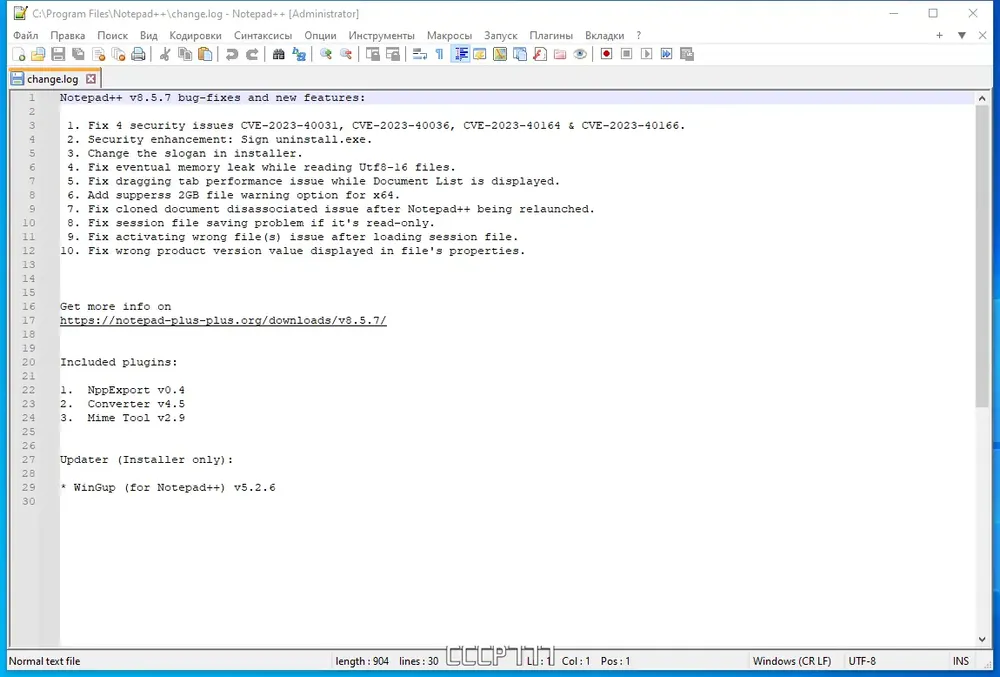Click the Save recorded macro icon
The width and height of the screenshot is (1000, 677).
pyautogui.click(x=687, y=54)
